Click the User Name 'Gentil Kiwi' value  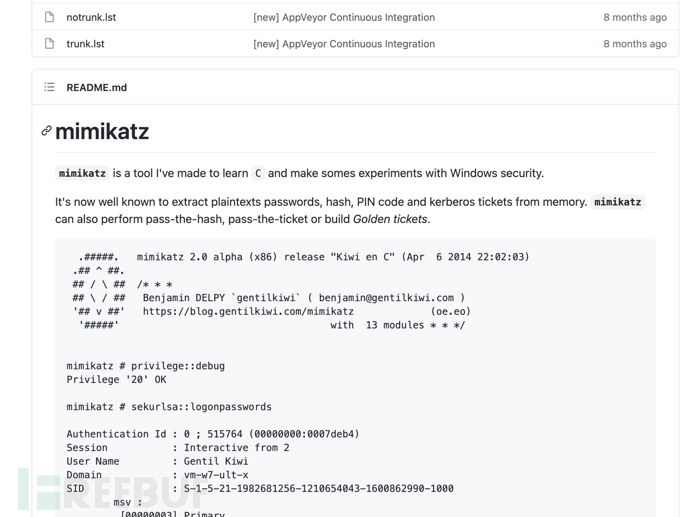(216, 461)
